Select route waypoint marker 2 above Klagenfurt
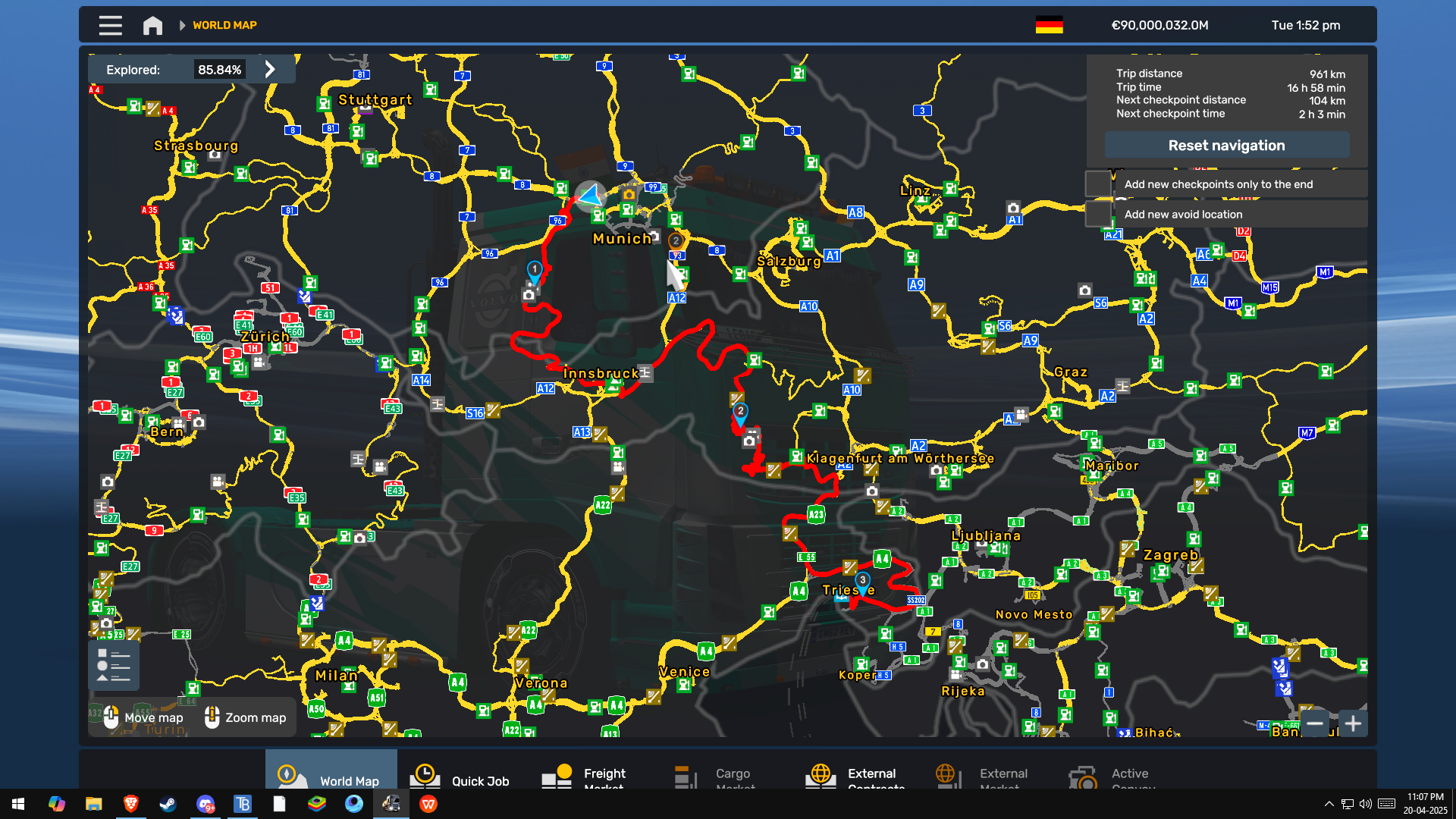 pos(740,413)
